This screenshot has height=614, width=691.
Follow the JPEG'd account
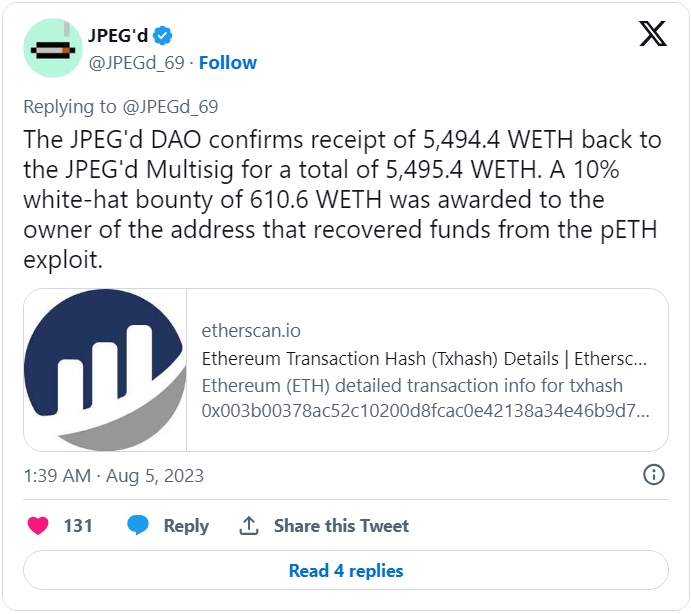click(x=227, y=63)
